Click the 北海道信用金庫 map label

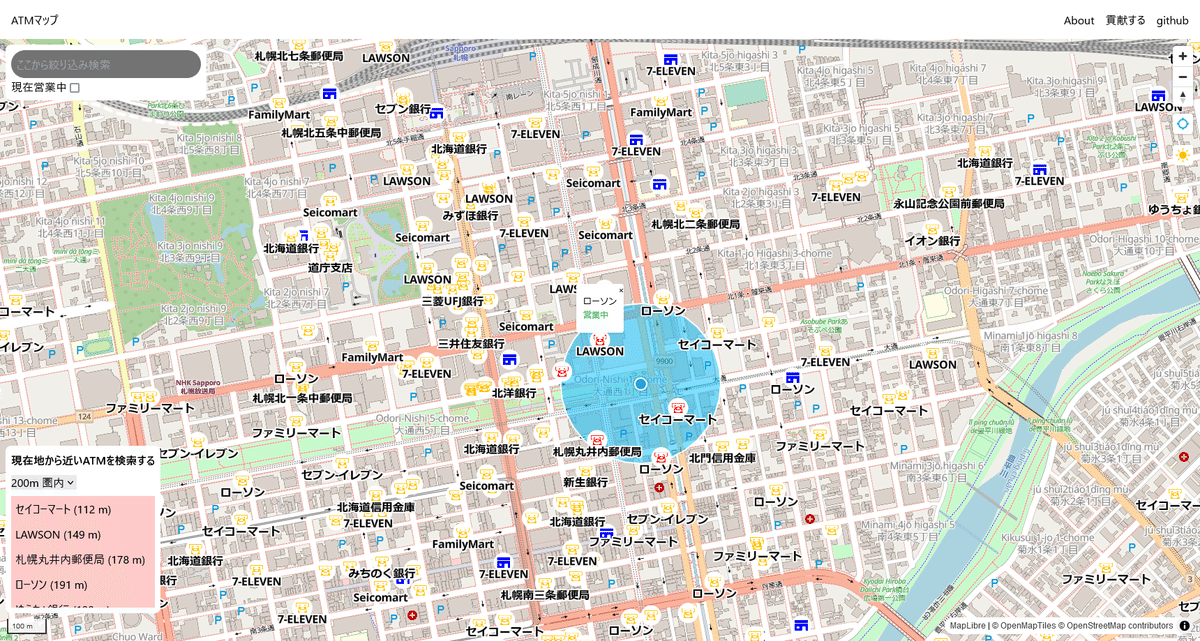point(375,508)
